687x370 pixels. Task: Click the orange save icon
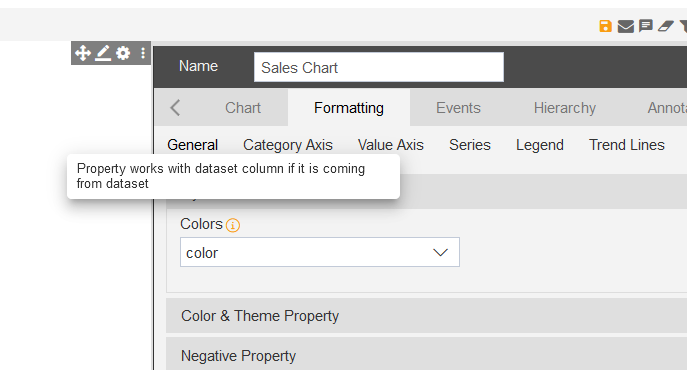pos(605,26)
